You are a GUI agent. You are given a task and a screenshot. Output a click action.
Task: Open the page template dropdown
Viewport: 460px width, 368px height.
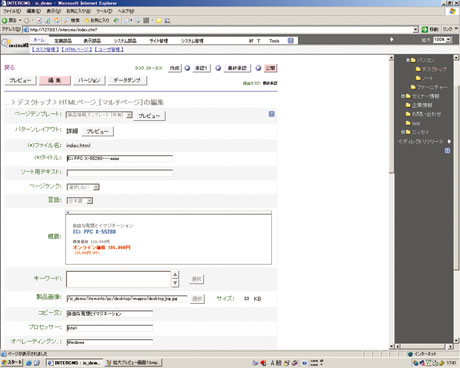pos(99,115)
